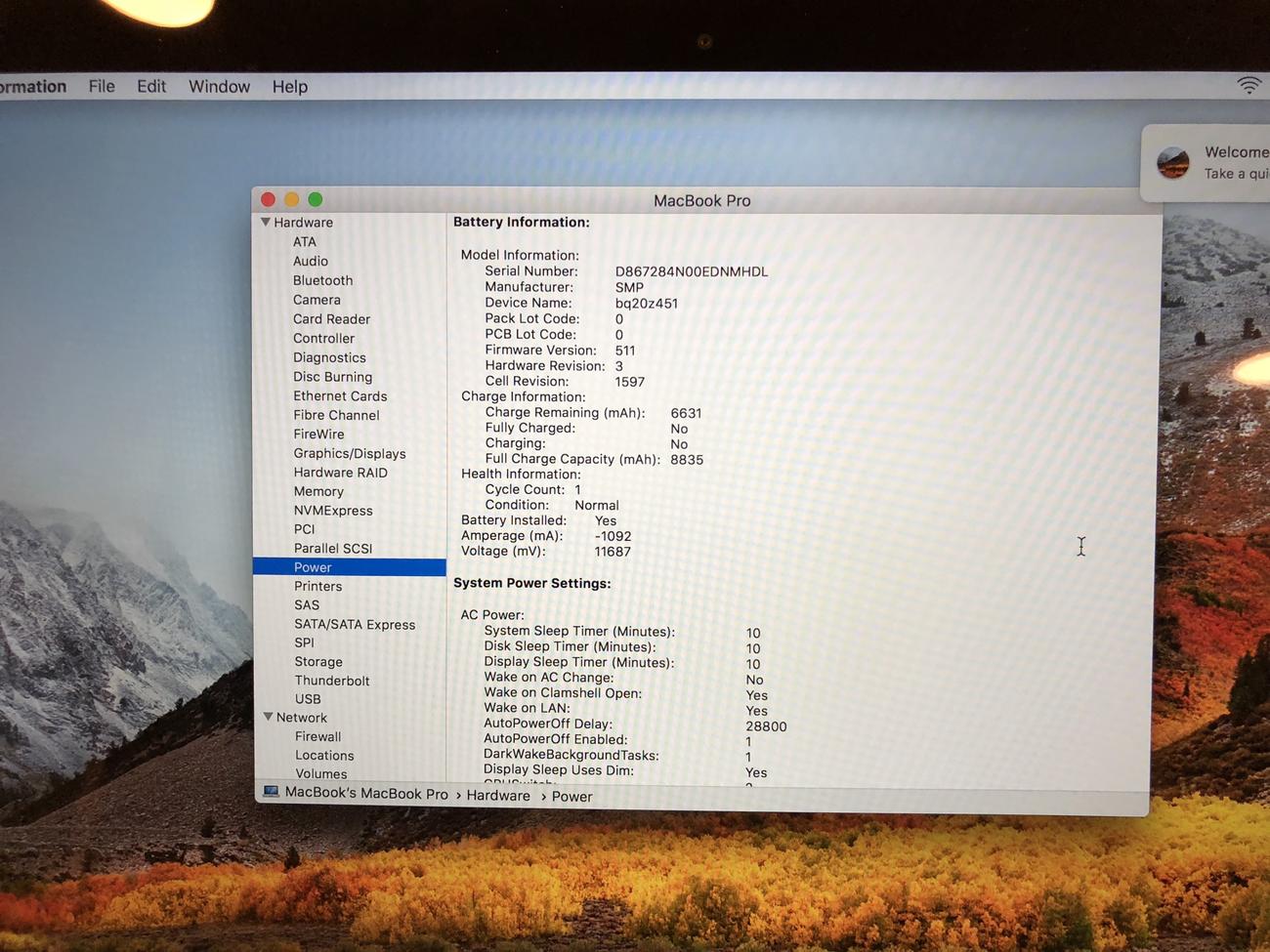Select Audio in the sidebar
Viewport: 1270px width, 952px height.
pyautogui.click(x=311, y=261)
